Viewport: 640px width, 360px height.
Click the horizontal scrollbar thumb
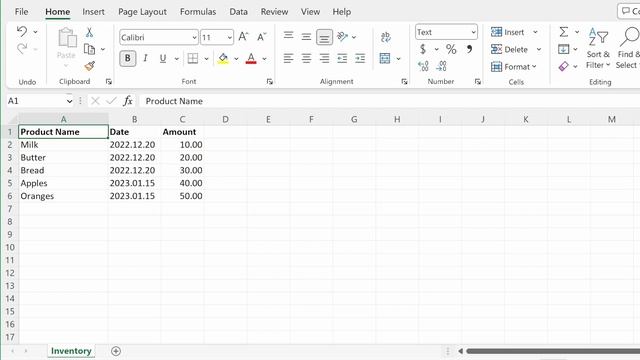(x=553, y=351)
